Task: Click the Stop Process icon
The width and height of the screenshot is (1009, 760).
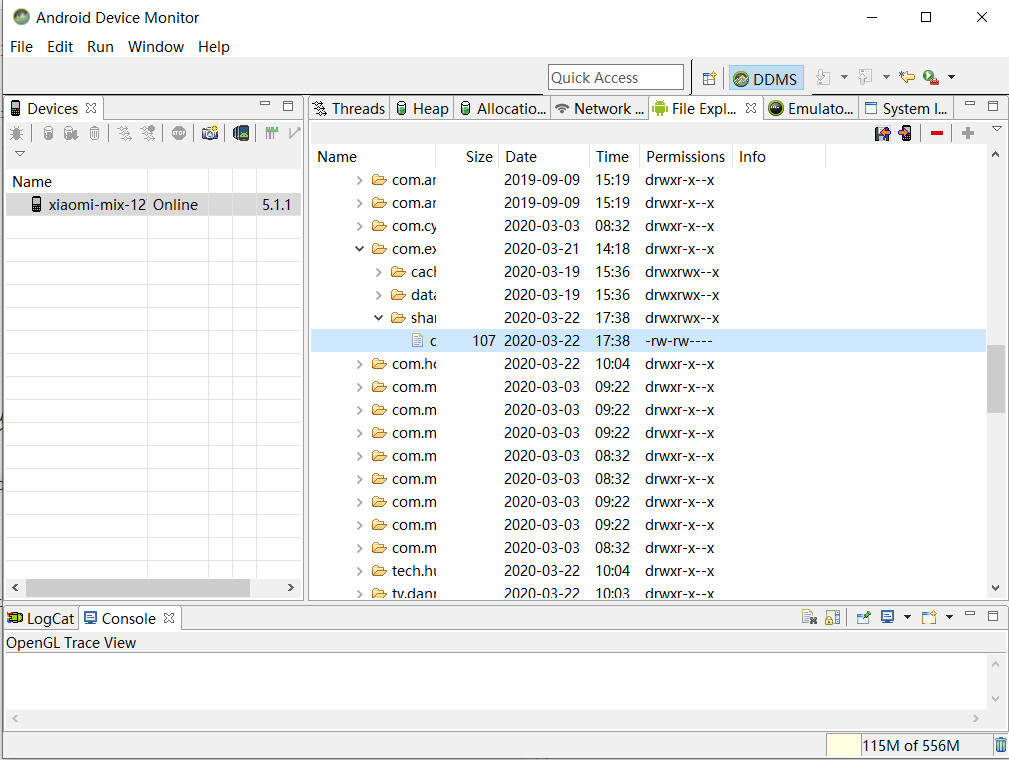Action: click(x=179, y=133)
